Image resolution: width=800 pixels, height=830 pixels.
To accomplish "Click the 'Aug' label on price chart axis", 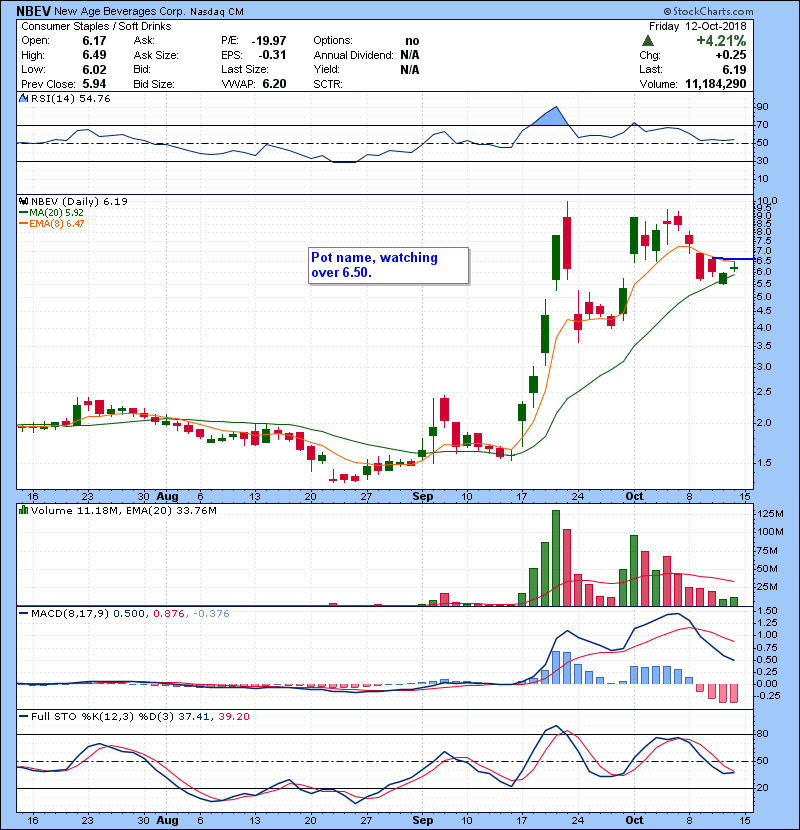I will [167, 496].
